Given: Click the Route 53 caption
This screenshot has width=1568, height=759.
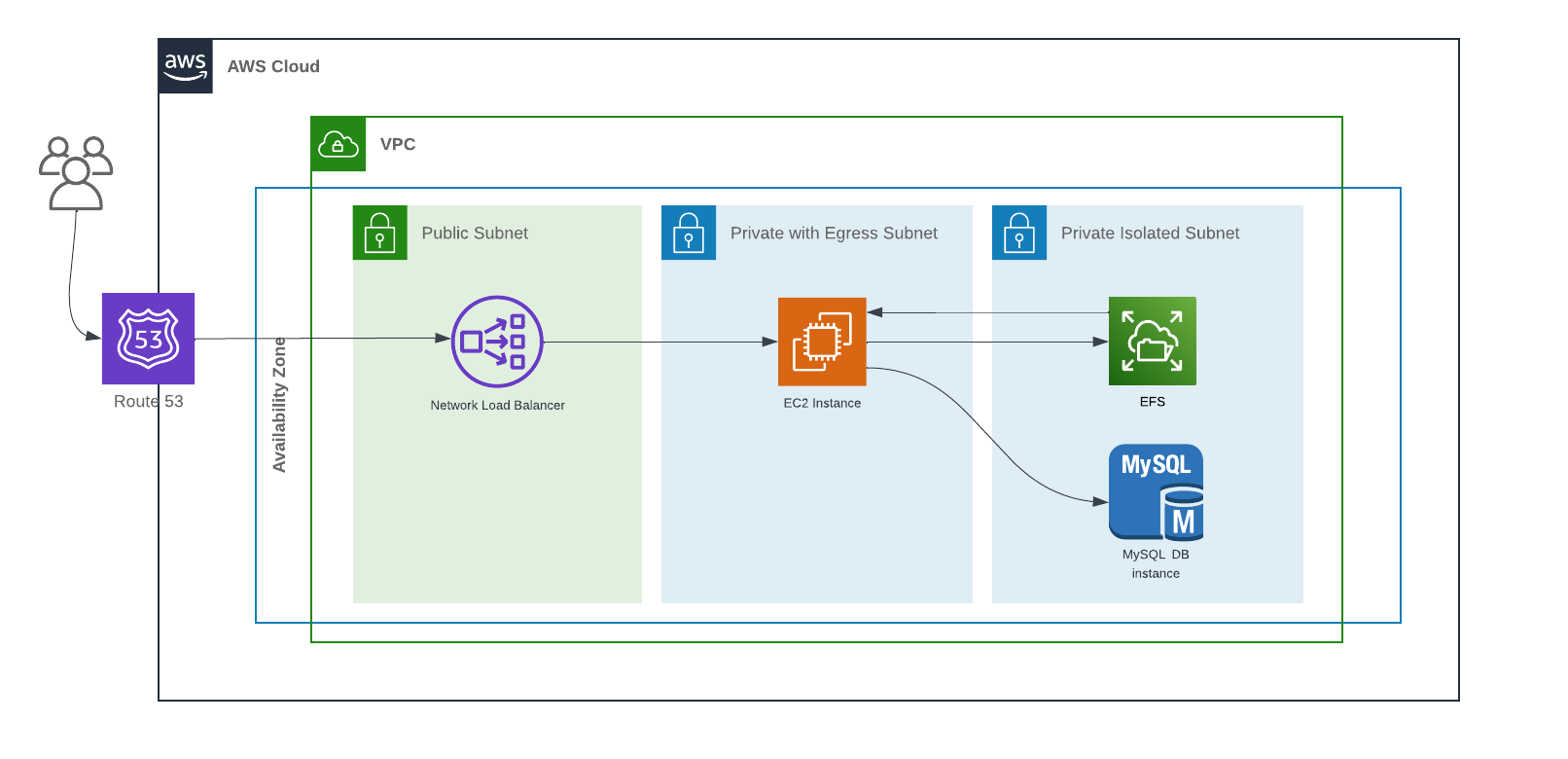Looking at the screenshot, I should pos(149,401).
